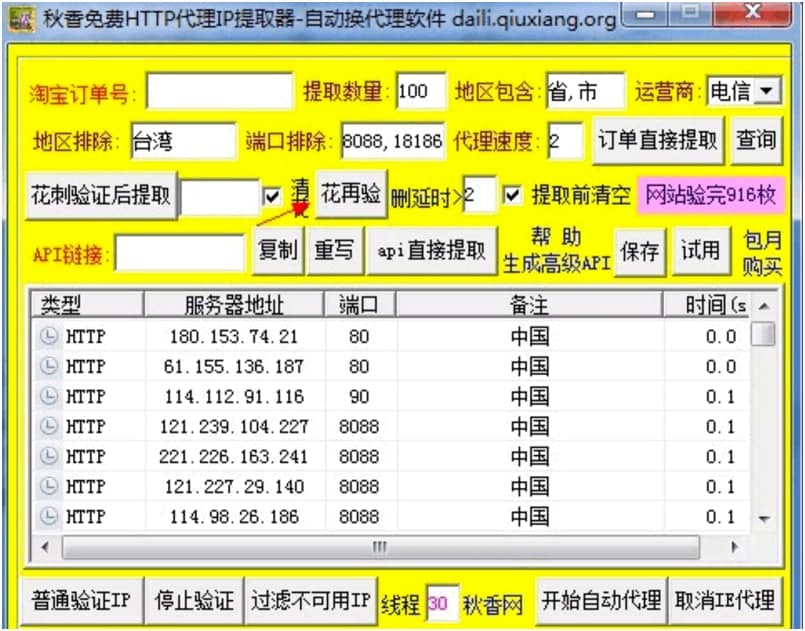Focus the 提取数量 field showing 100
The height and width of the screenshot is (631, 805).
pyautogui.click(x=421, y=91)
